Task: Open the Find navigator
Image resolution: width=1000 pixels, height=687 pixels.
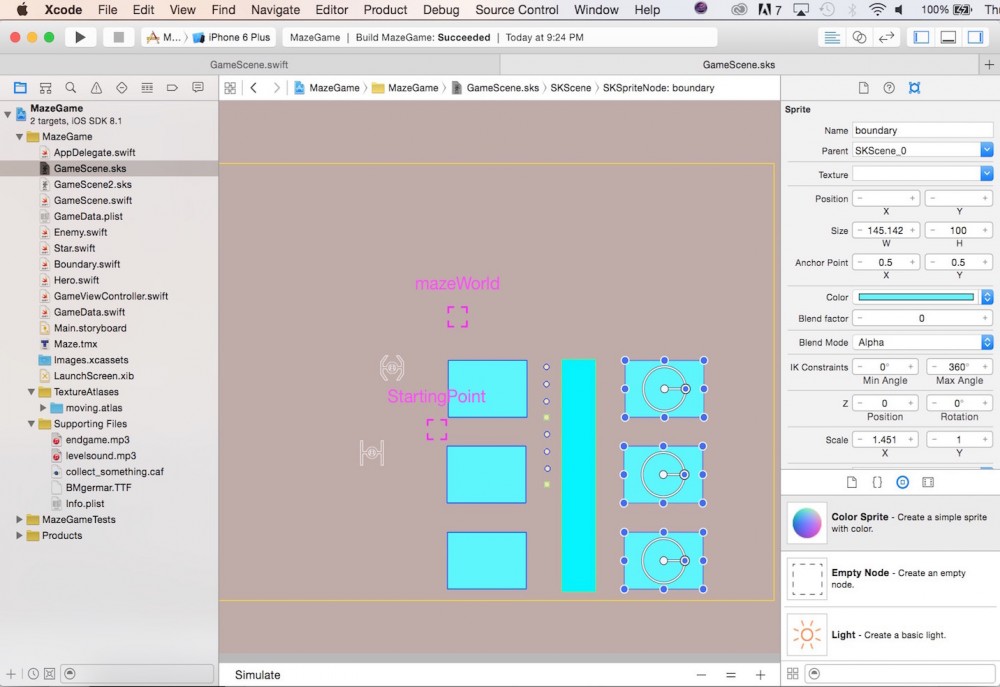Action: pyautogui.click(x=69, y=87)
